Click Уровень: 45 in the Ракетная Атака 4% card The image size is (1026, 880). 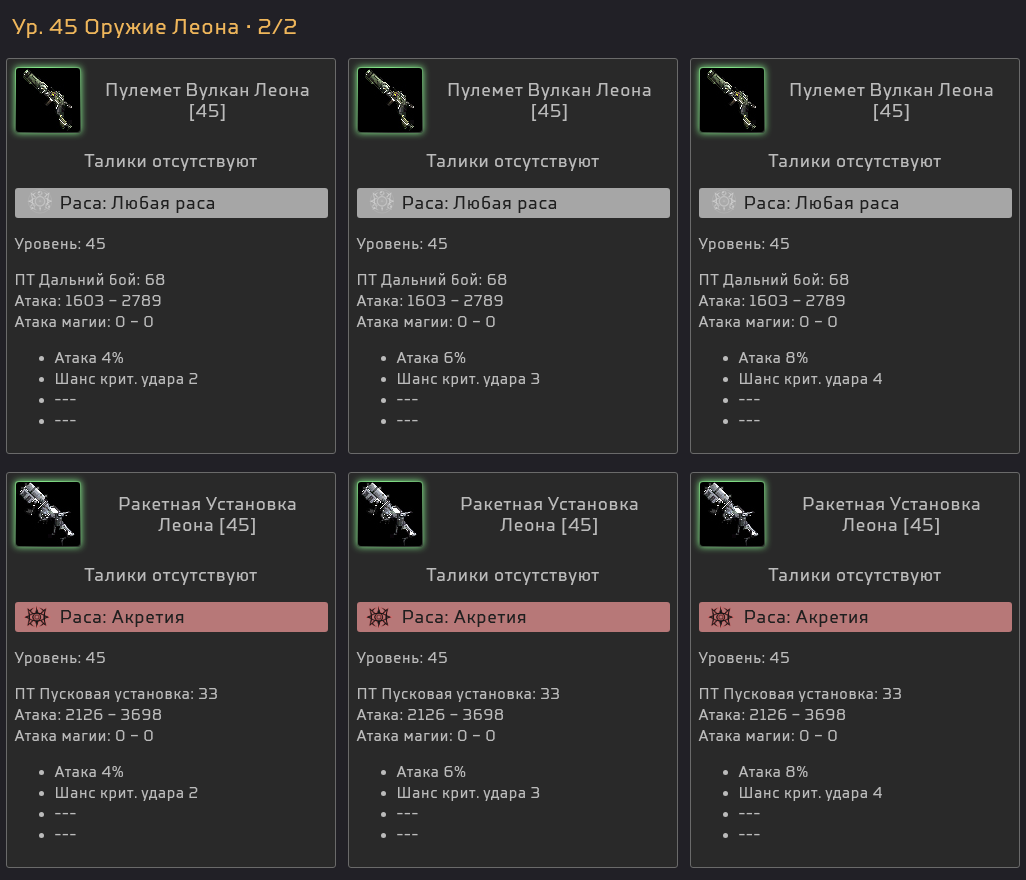[x=60, y=658]
